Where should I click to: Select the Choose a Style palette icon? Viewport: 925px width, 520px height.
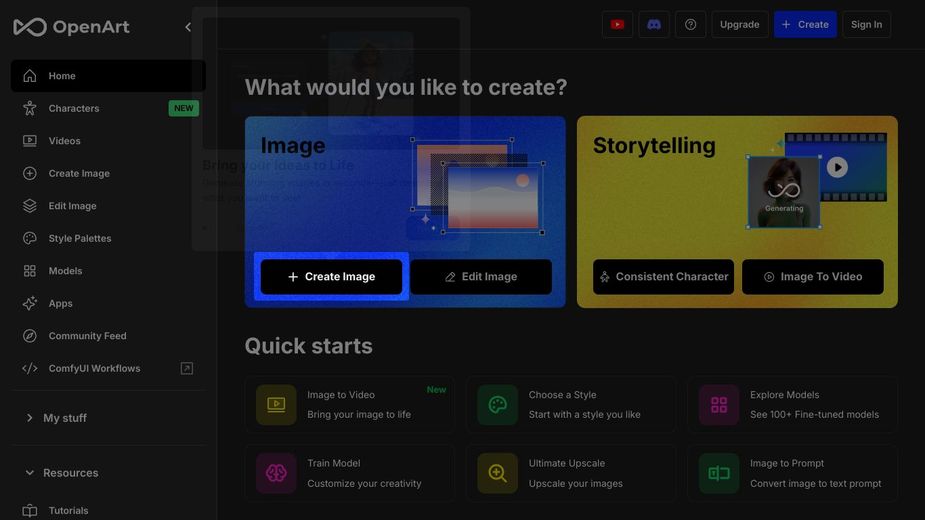497,405
